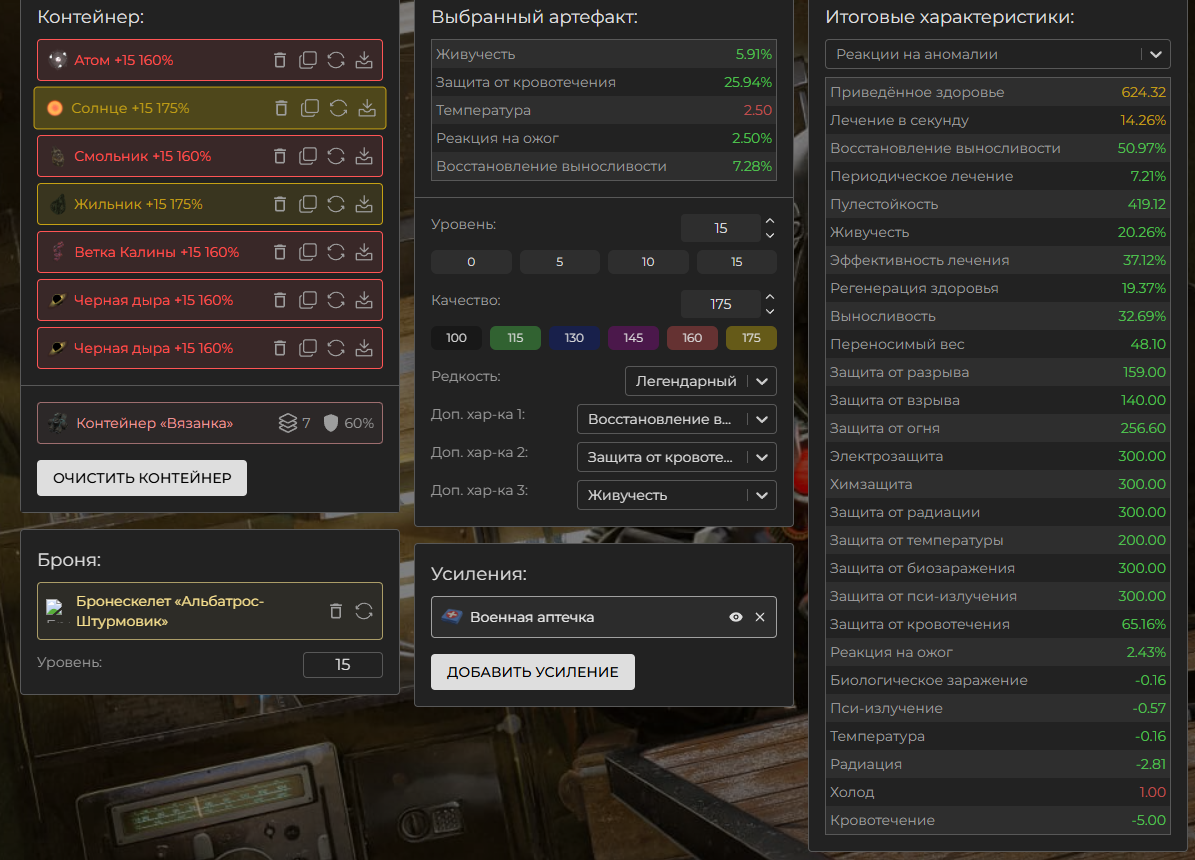Remove the Военная аптечка boost

[x=760, y=618]
